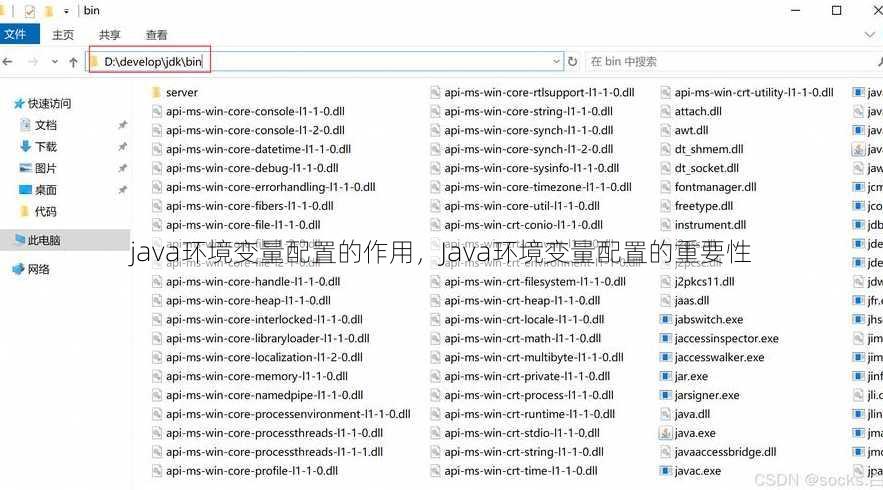
Task: Select the fontmanager.dll file icon
Action: coord(666,186)
